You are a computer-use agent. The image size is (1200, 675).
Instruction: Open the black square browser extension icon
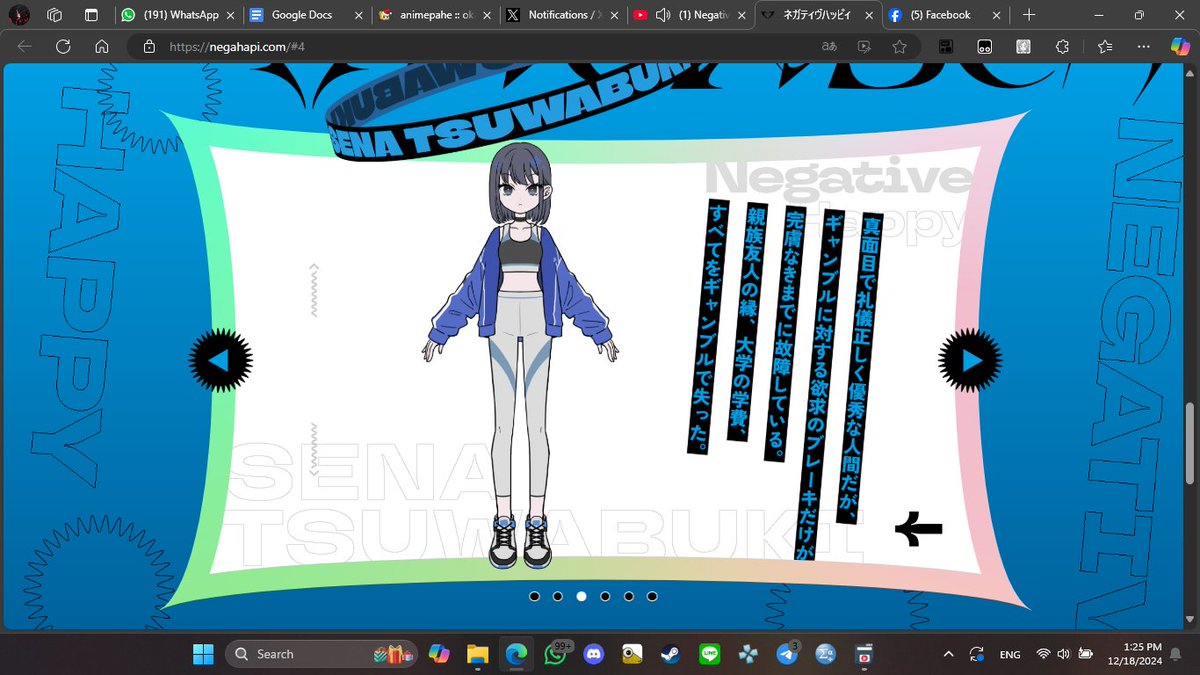[944, 46]
